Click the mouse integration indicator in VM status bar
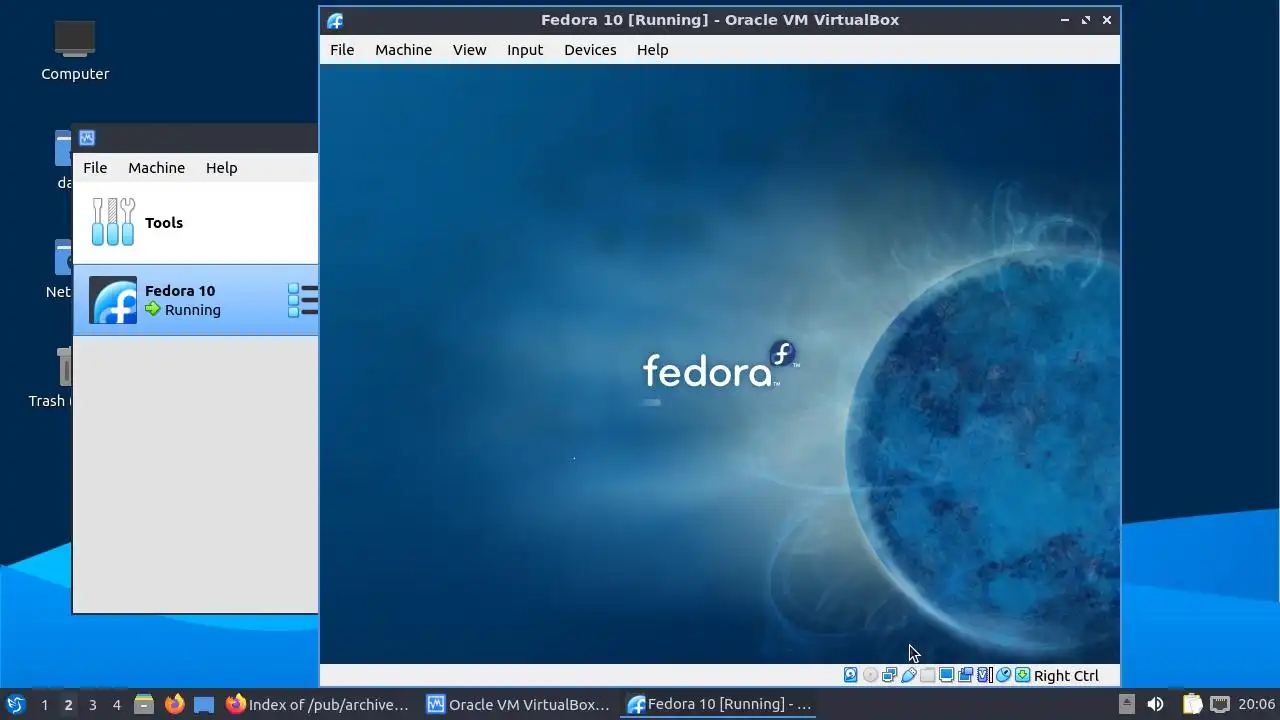Screen dimensions: 1280x720 (x=1003, y=675)
